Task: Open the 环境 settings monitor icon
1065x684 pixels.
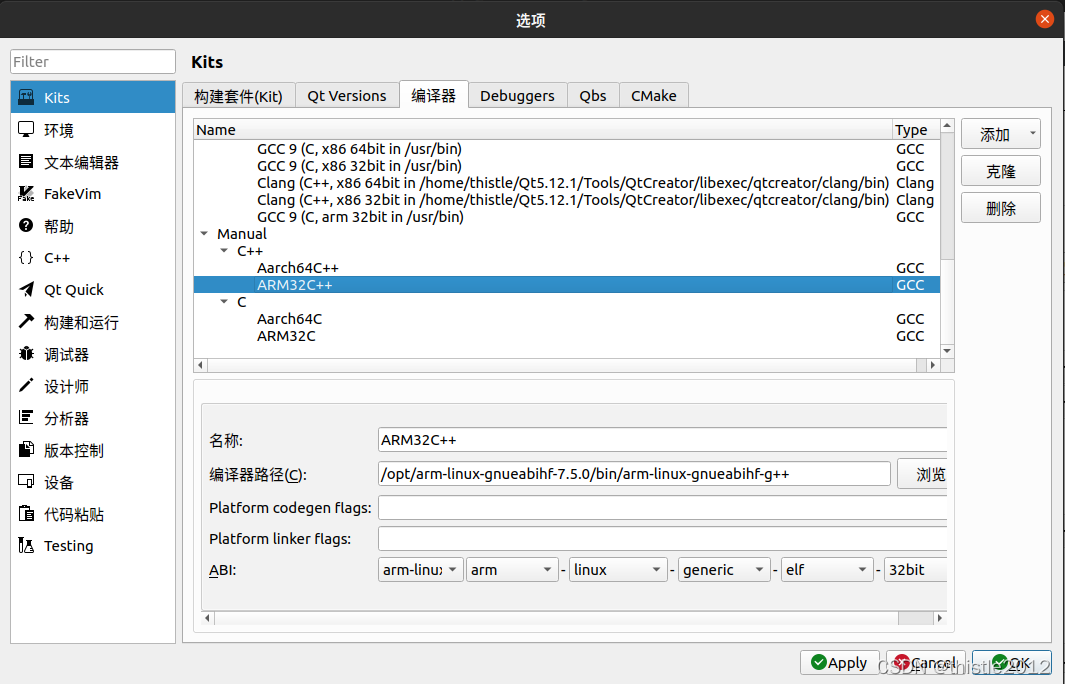Action: [26, 129]
